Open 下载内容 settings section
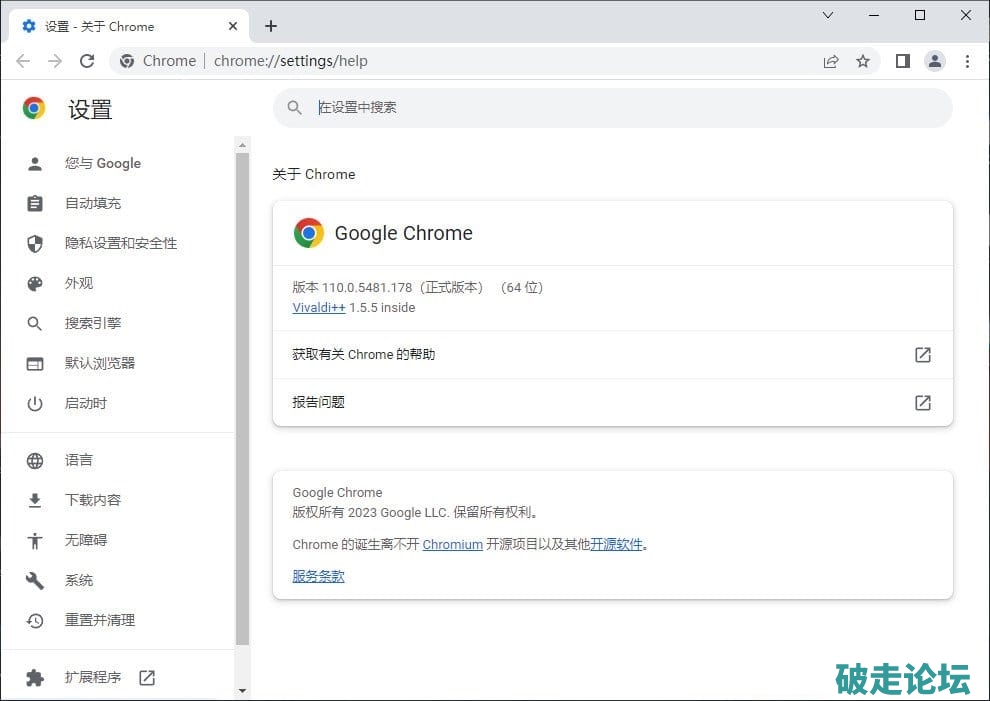The width and height of the screenshot is (990, 701). pos(93,500)
